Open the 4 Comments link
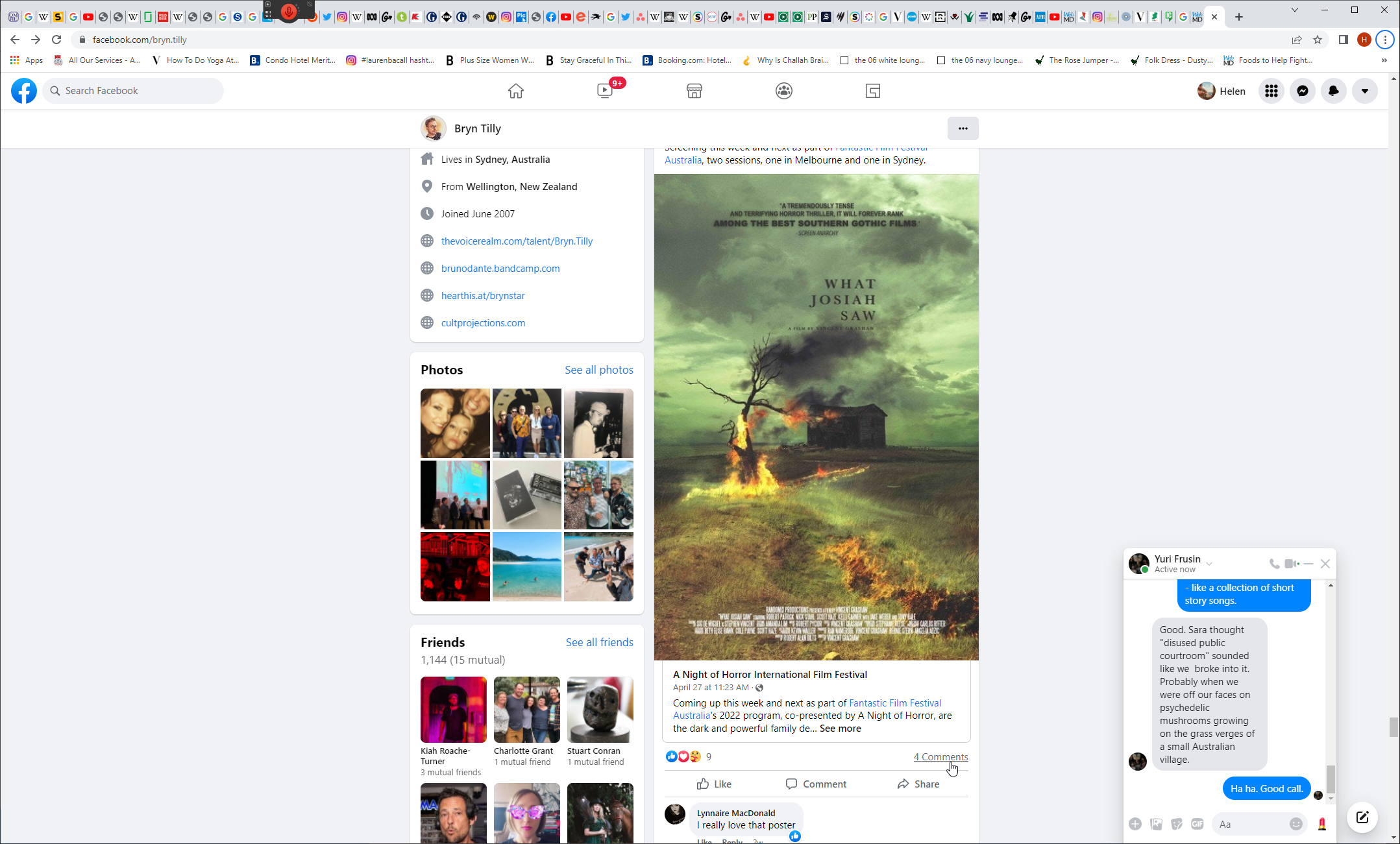The width and height of the screenshot is (1400, 844). pos(940,756)
